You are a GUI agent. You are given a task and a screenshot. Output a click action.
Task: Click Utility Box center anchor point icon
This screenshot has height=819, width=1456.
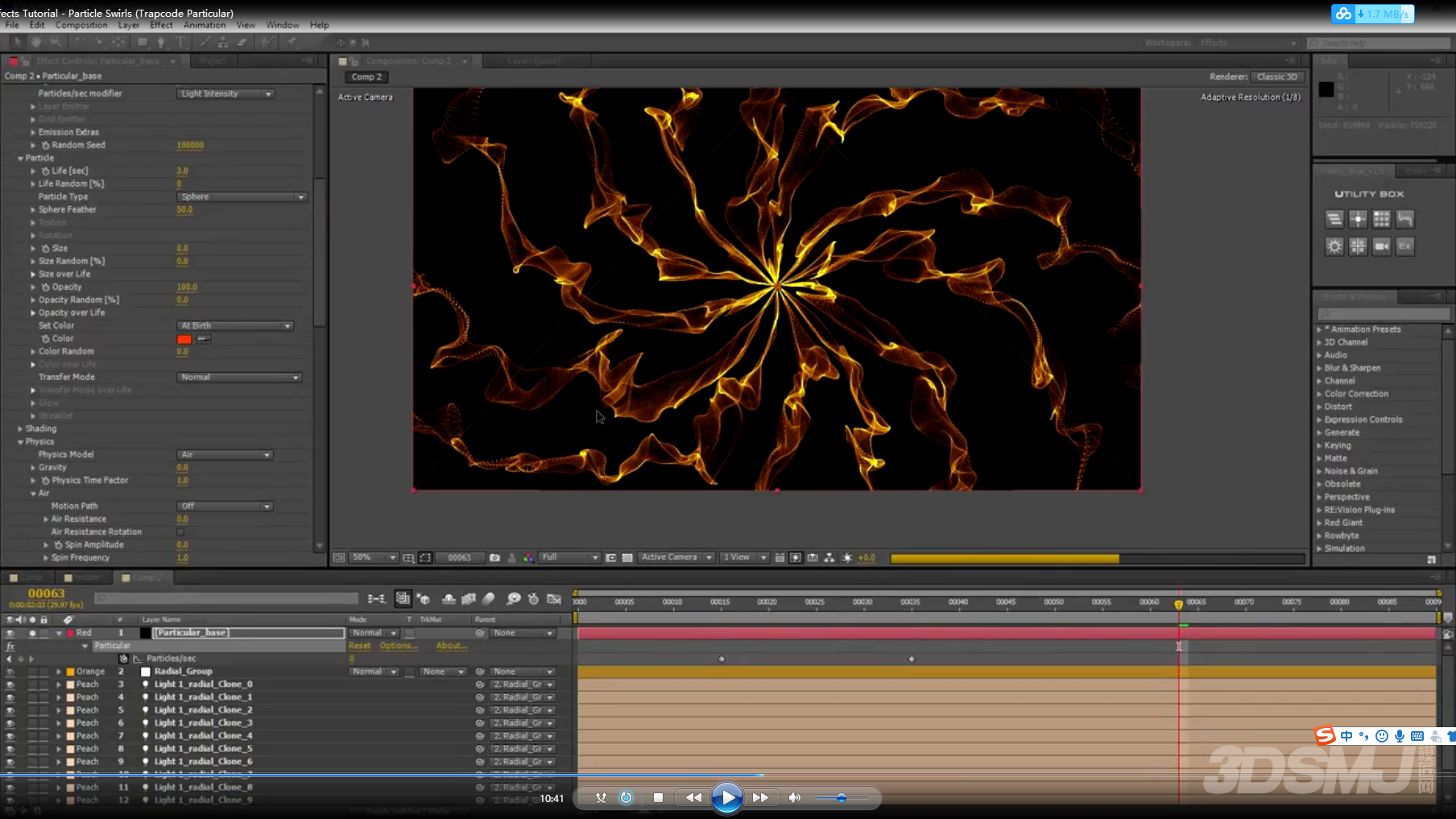coord(1358,219)
